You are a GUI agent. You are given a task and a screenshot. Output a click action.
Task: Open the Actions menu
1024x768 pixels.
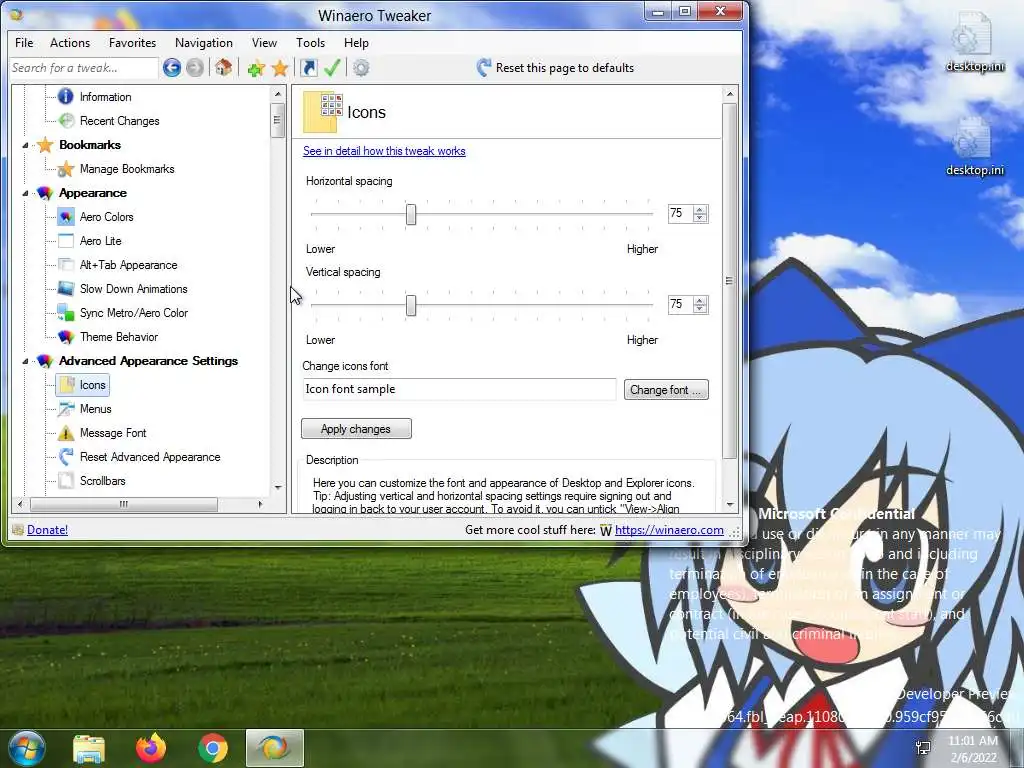[70, 42]
